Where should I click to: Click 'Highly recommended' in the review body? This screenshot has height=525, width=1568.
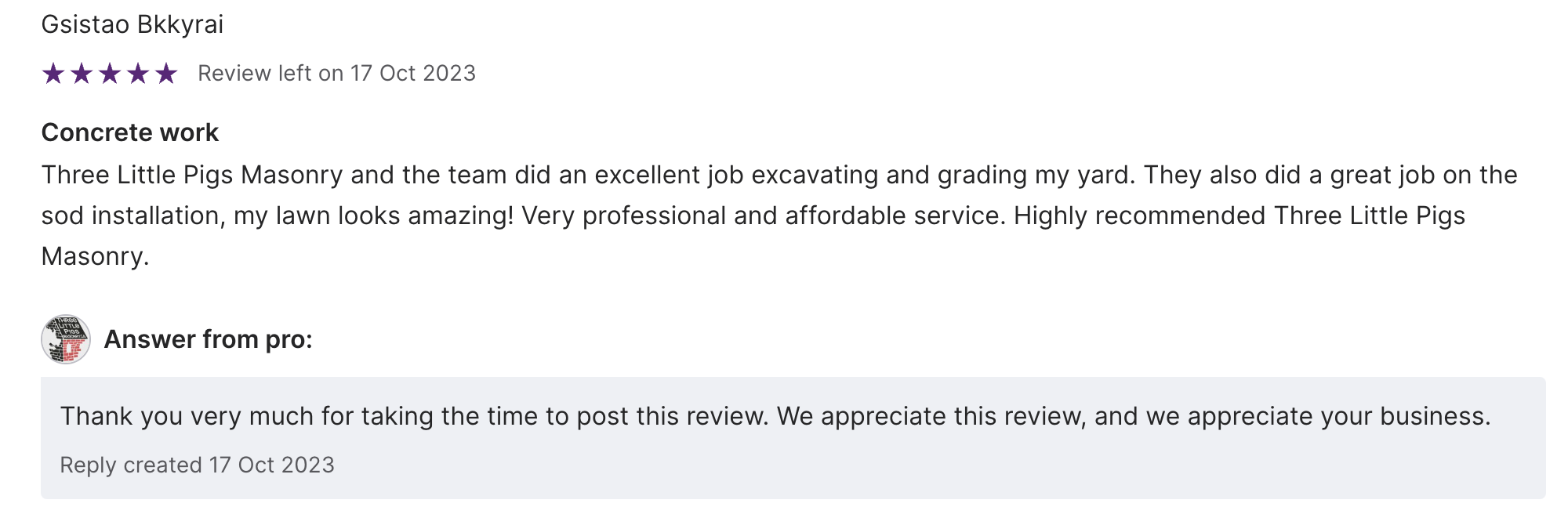(x=1140, y=215)
